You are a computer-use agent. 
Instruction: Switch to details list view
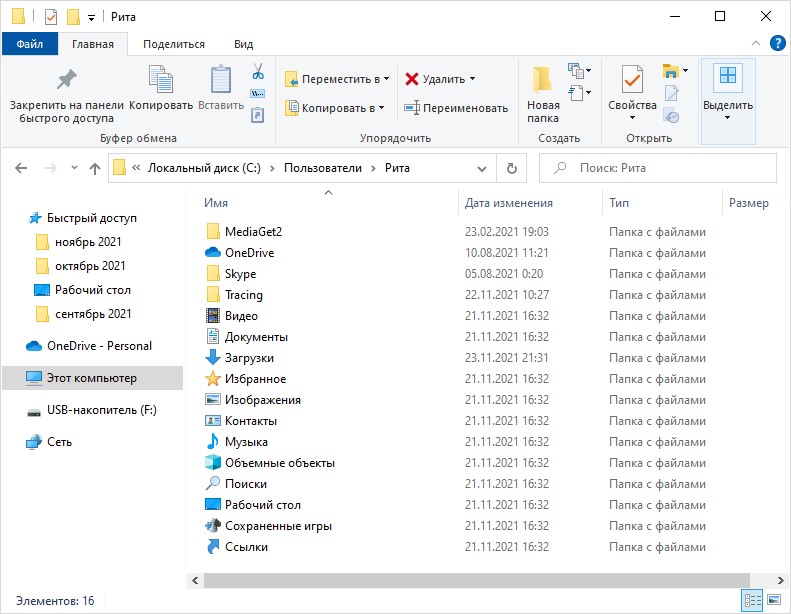[753, 600]
